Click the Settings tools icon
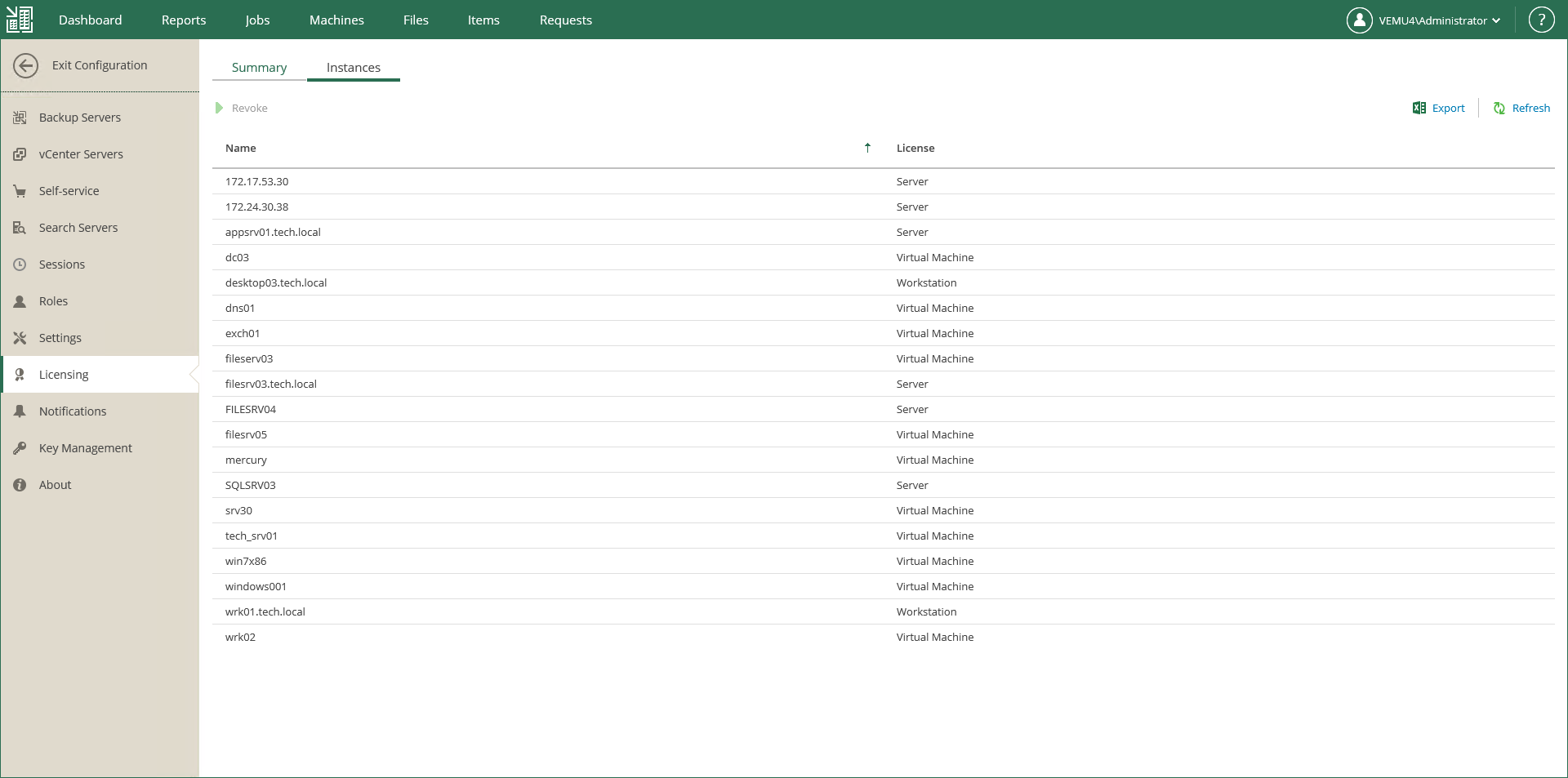 pyautogui.click(x=20, y=338)
